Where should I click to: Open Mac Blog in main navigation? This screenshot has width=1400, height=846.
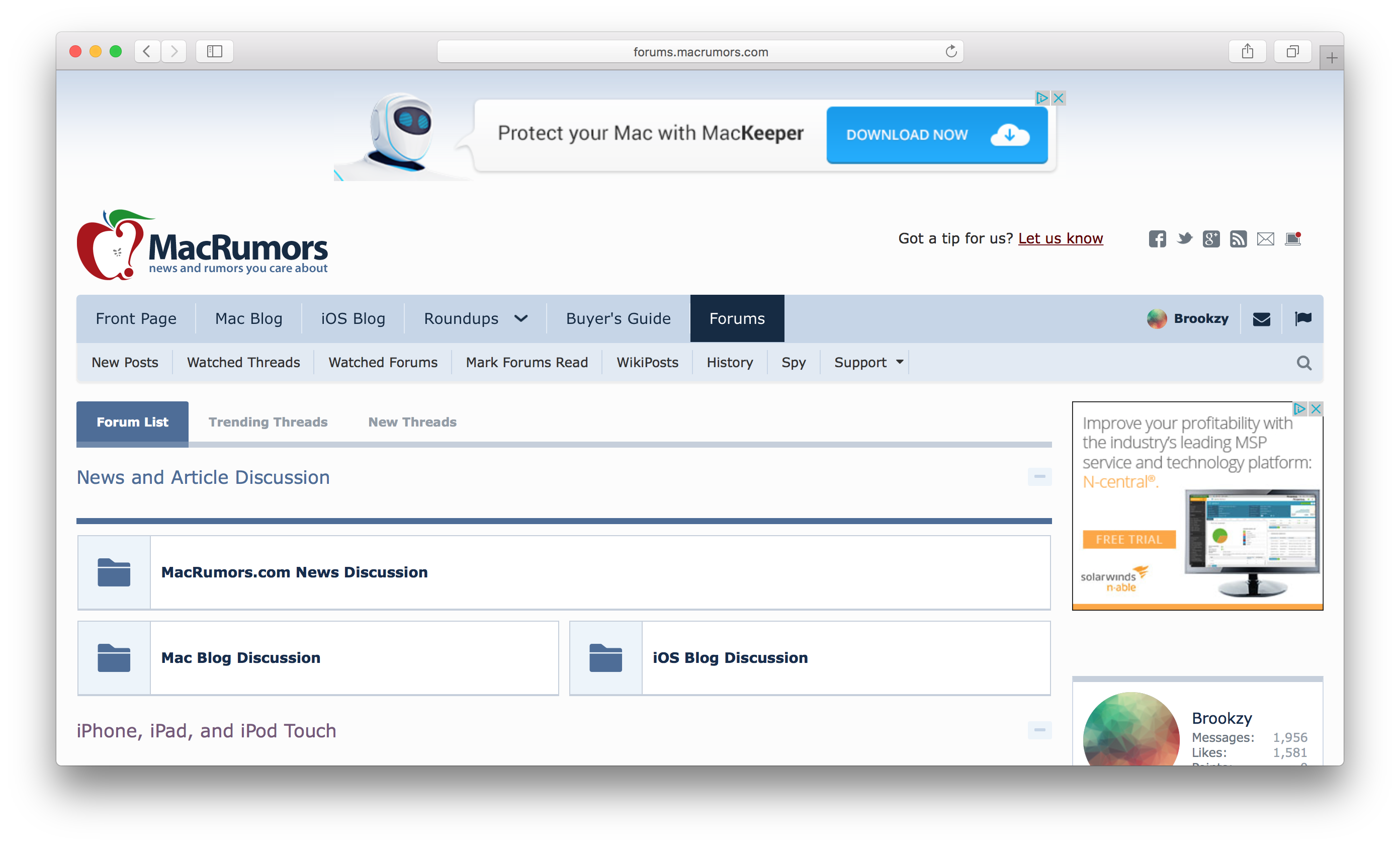point(248,319)
